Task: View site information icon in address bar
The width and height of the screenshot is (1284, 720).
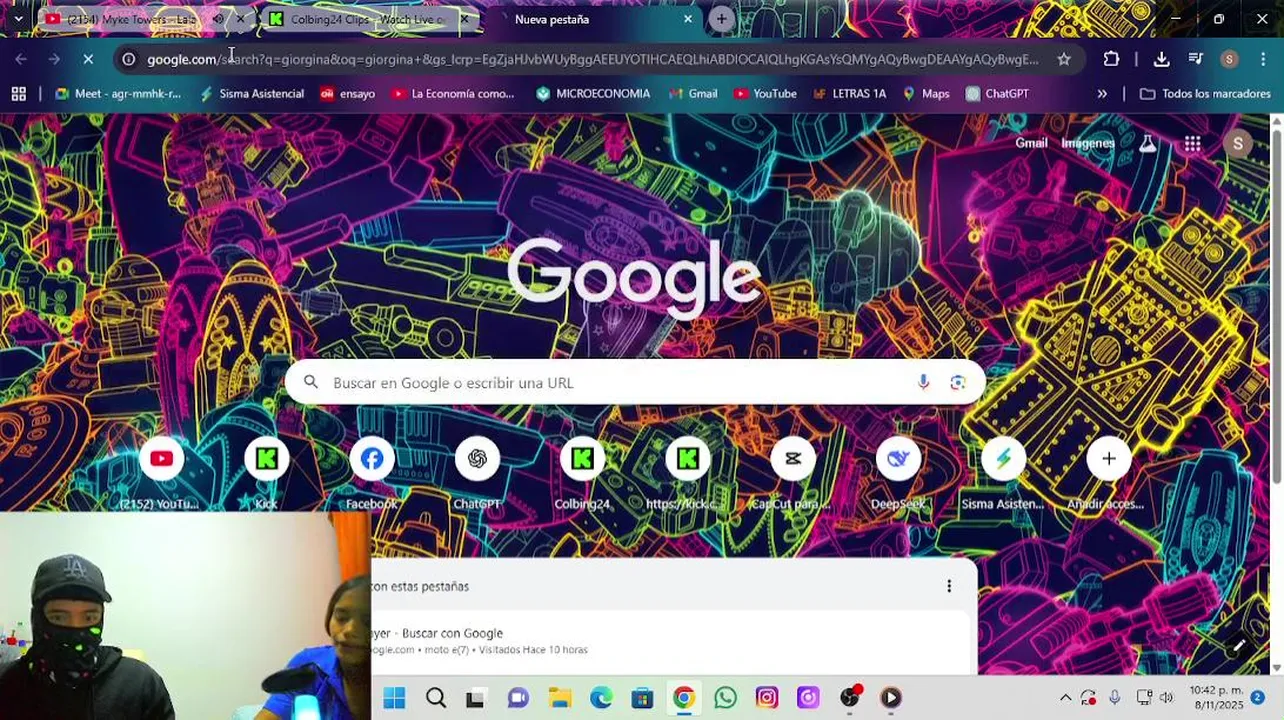Action: pos(128,59)
